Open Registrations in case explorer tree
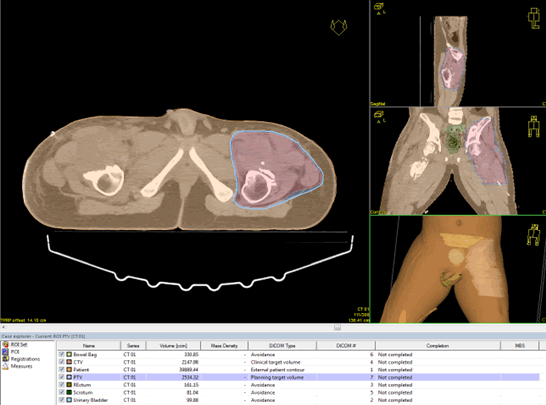 25,359
